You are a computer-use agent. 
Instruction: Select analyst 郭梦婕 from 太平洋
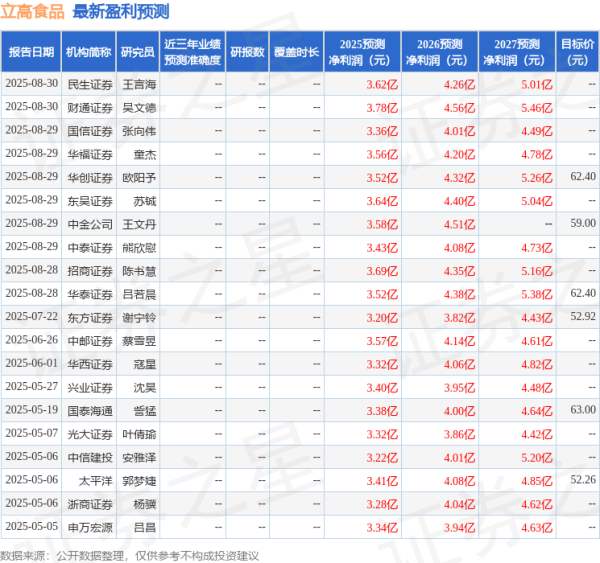pos(138,479)
